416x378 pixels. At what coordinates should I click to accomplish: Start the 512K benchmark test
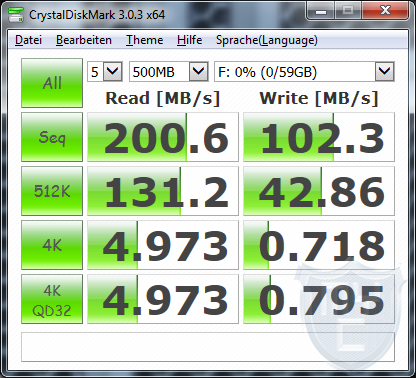(x=52, y=191)
